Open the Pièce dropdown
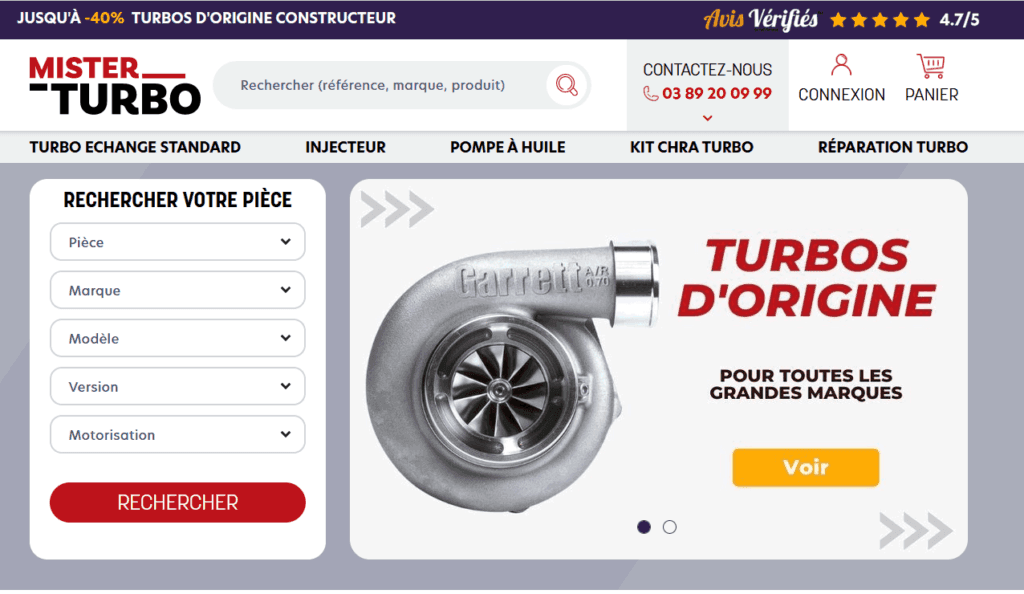 (x=178, y=242)
